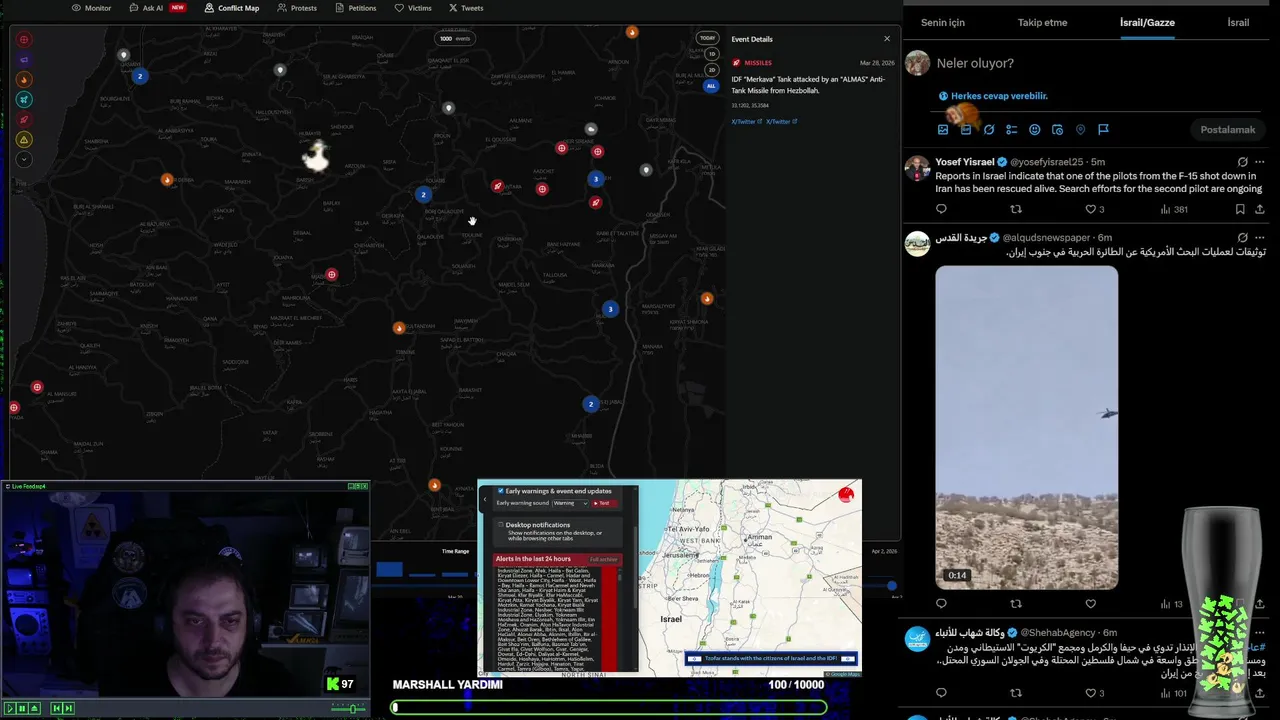Open Yosef Yisrael profile avatar

click(917, 168)
